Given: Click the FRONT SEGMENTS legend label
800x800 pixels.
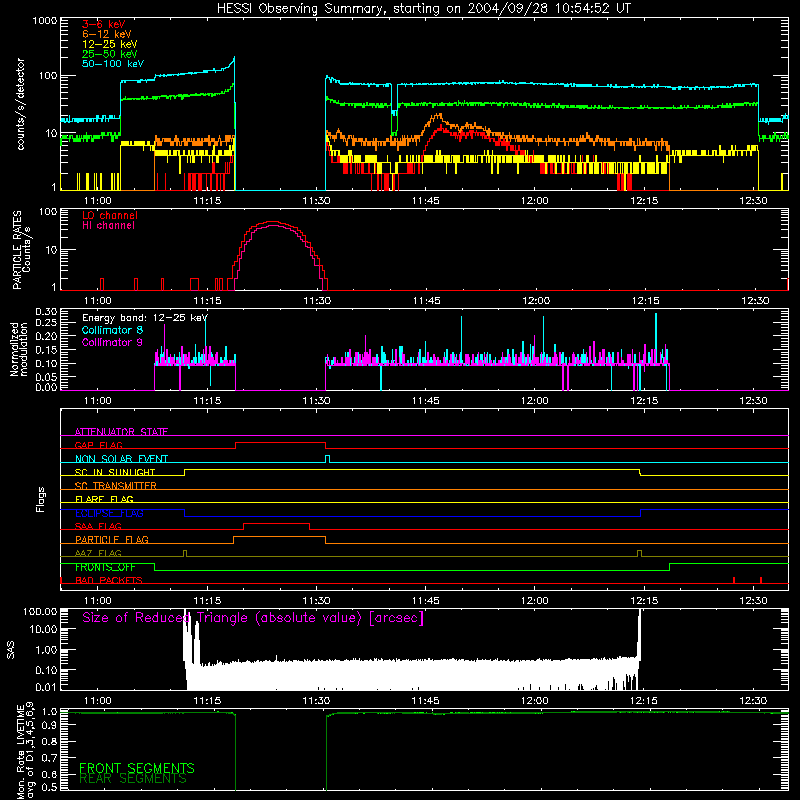Looking at the screenshot, I should coord(137,768).
